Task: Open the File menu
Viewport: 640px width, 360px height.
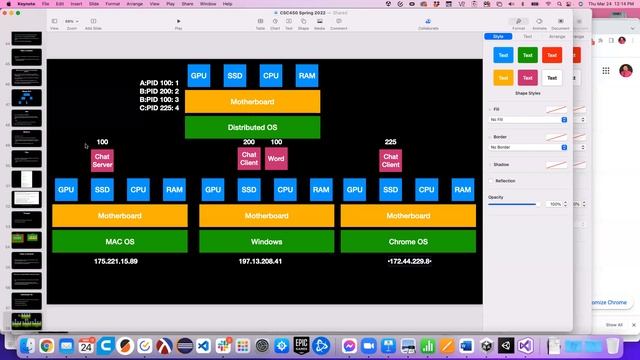Action: click(x=45, y=4)
